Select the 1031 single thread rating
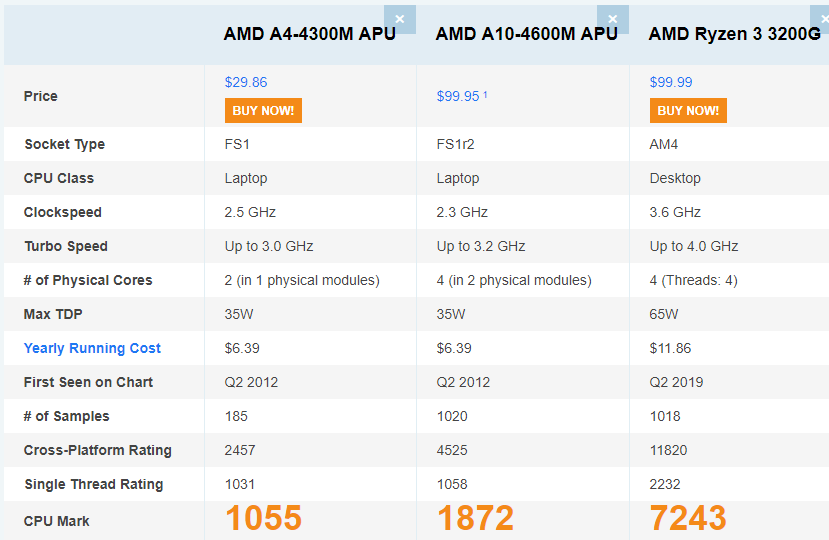This screenshot has width=829, height=540. pos(240,484)
